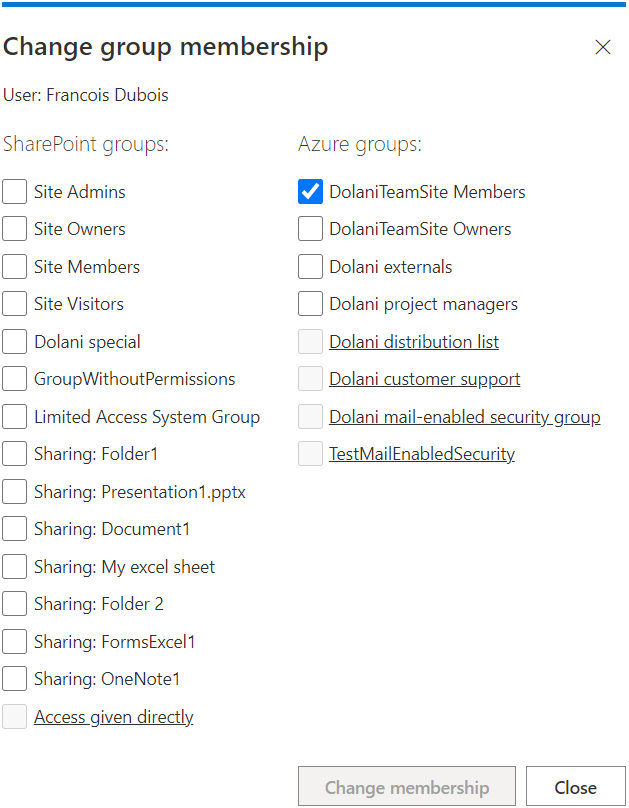629x808 pixels.
Task: Click the Sharing: Folder 2 label
Action: click(98, 604)
